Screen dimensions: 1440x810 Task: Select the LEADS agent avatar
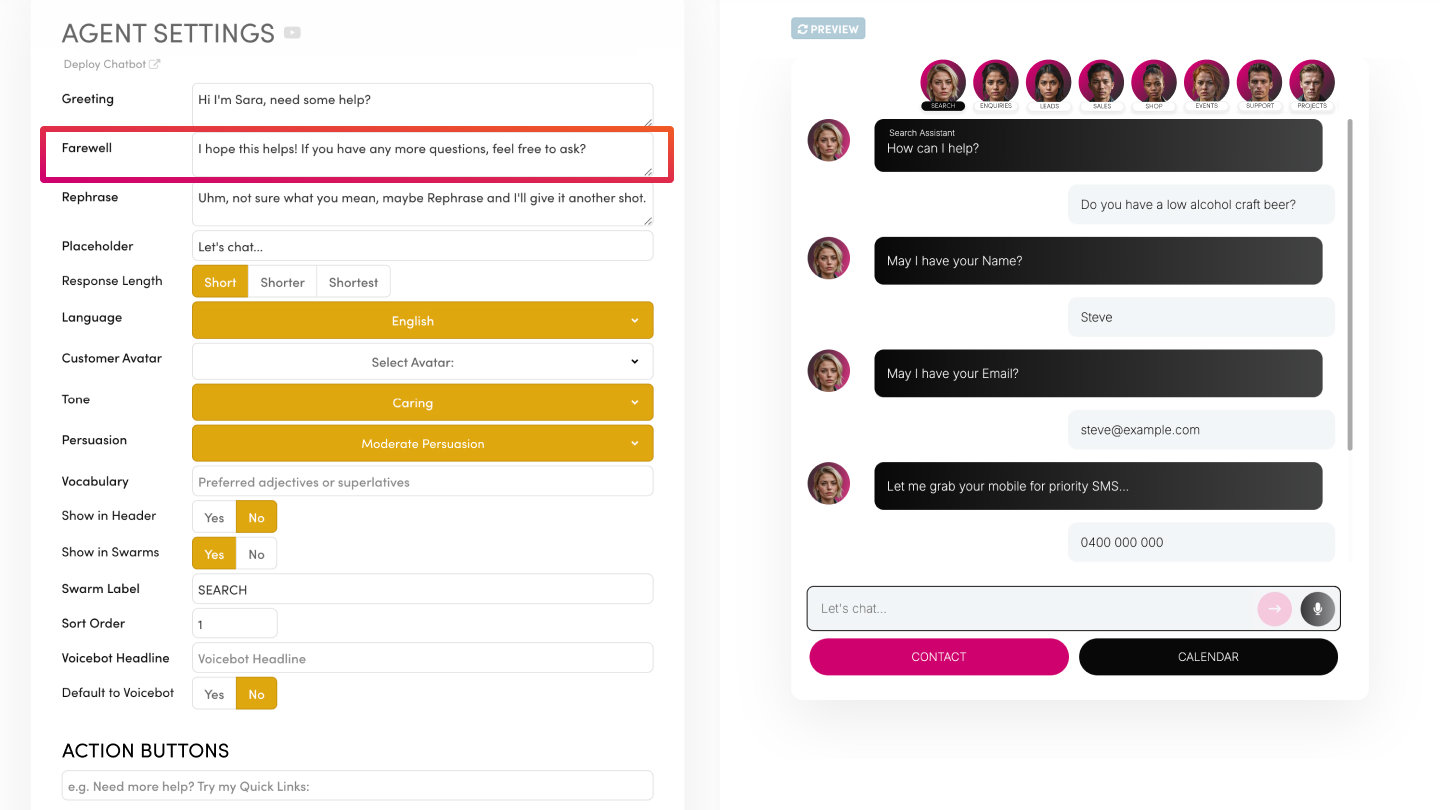[1048, 82]
